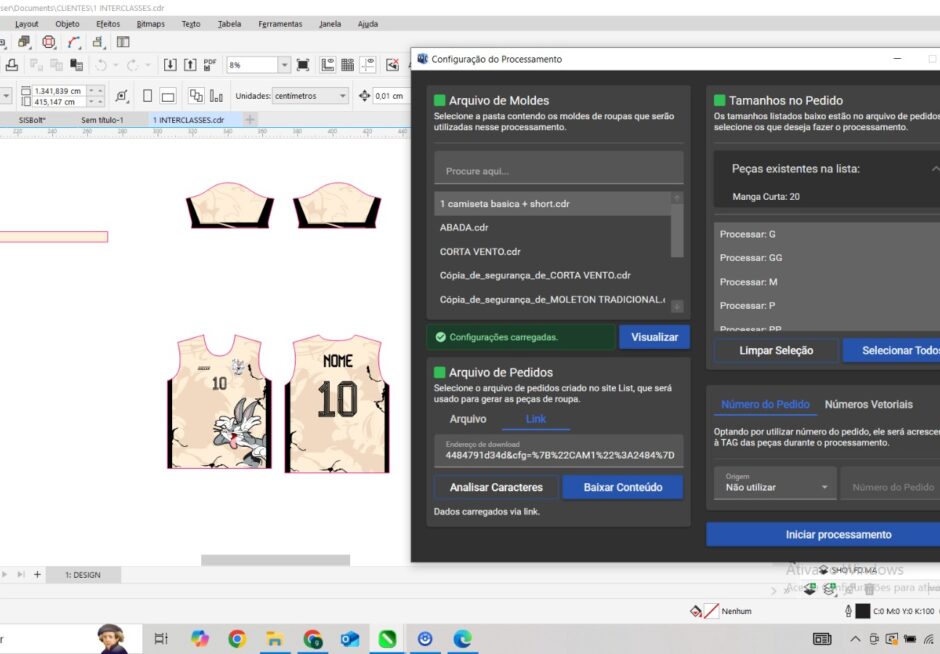Click the bitmap icon with red X
Viewport: 940px width, 654px height.
[x=393, y=65]
